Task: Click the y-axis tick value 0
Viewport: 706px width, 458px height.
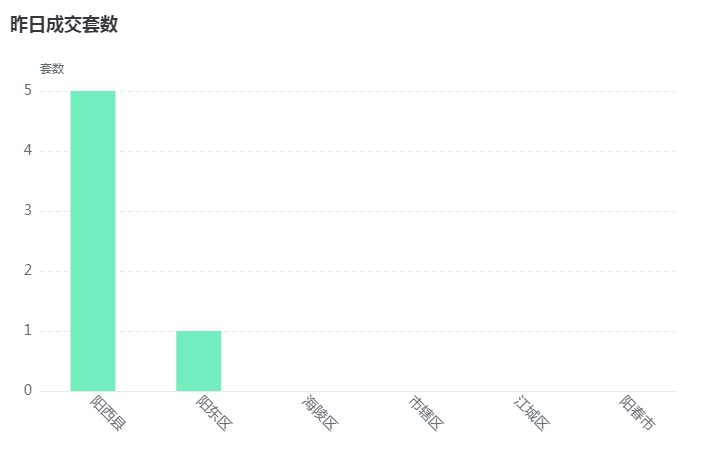Action: tap(28, 390)
